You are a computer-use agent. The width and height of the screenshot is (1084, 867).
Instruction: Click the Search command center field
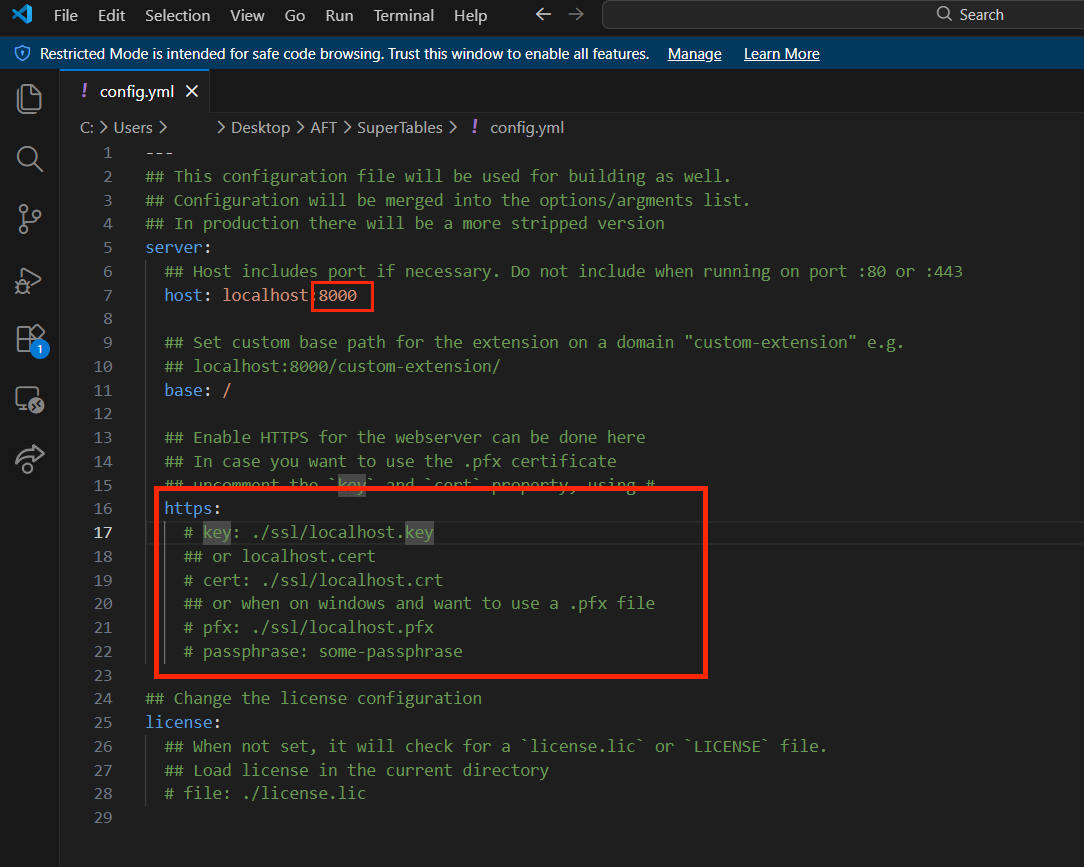843,15
